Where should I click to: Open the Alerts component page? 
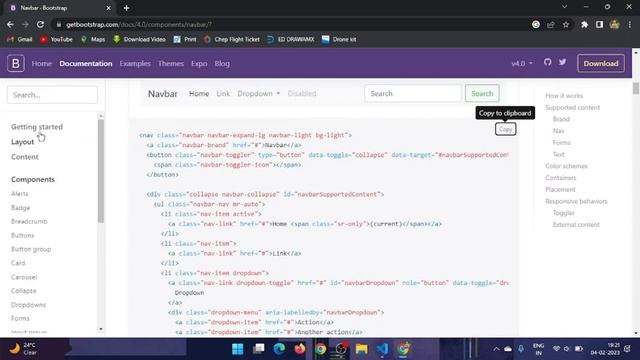click(20, 194)
